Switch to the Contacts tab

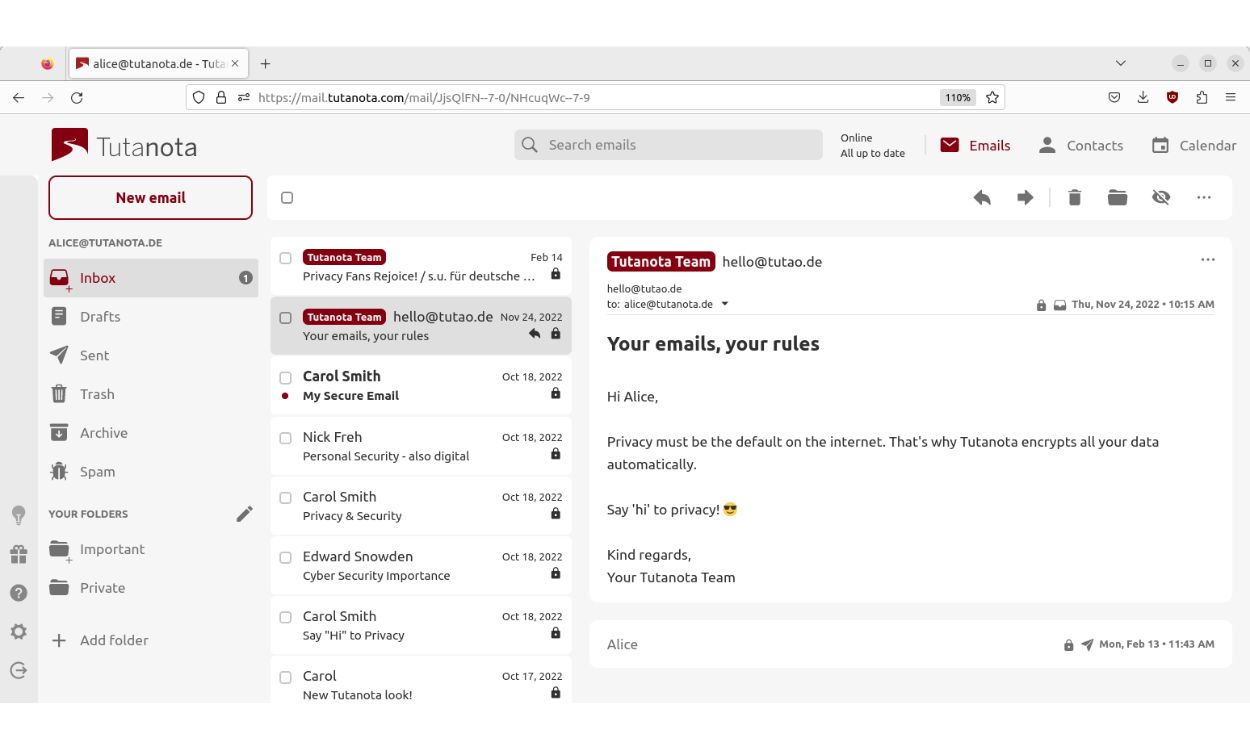[1082, 145]
